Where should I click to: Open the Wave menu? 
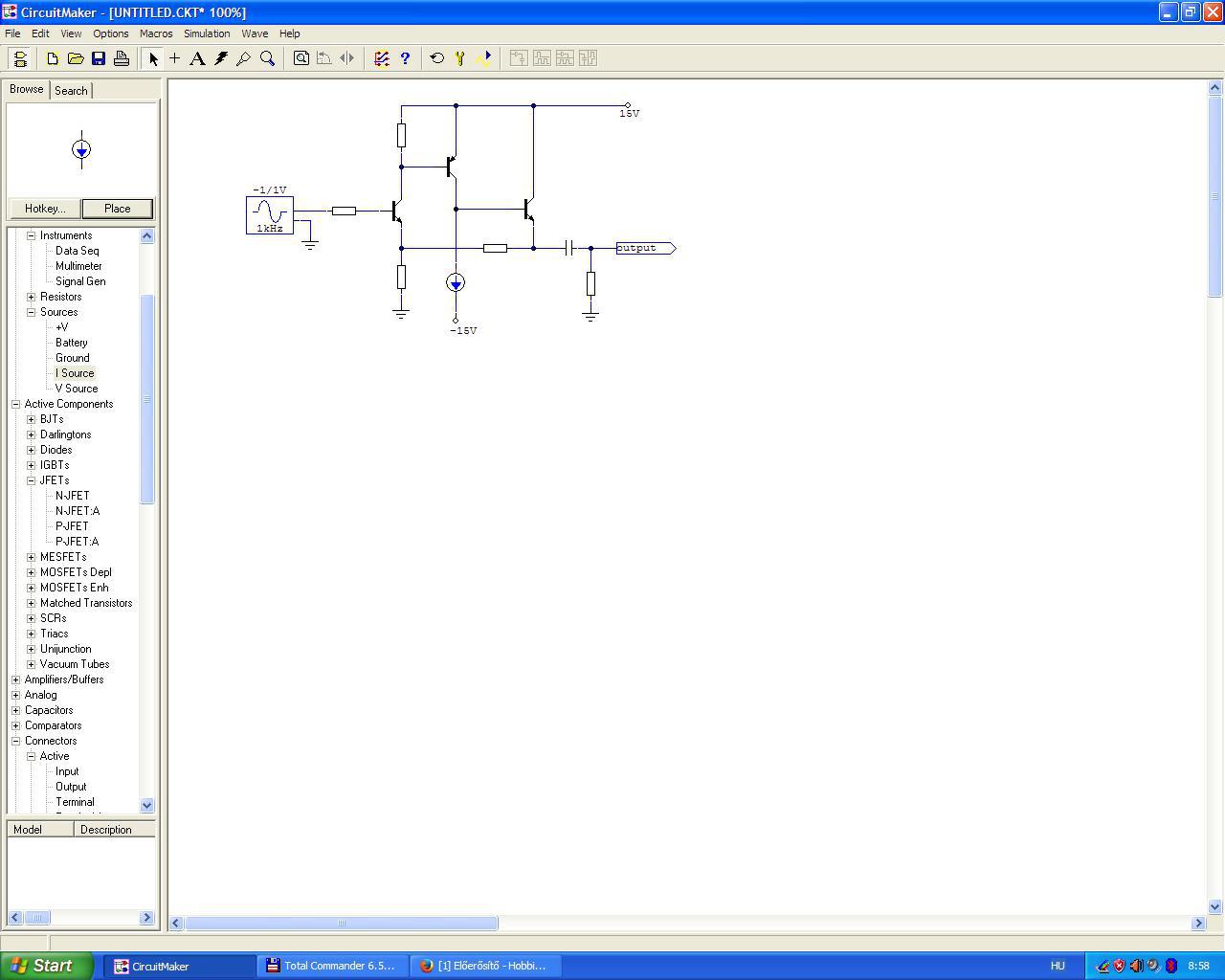point(255,33)
